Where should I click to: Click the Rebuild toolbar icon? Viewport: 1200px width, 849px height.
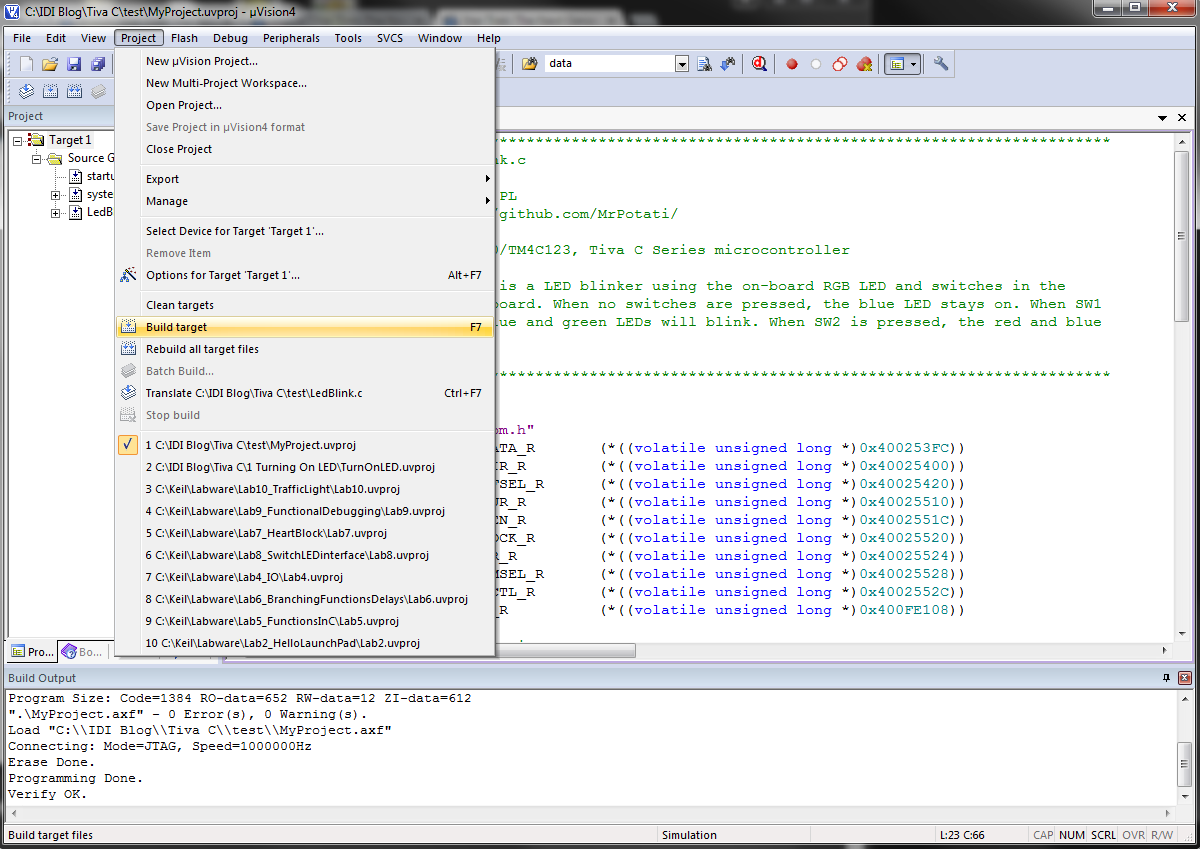pyautogui.click(x=74, y=91)
